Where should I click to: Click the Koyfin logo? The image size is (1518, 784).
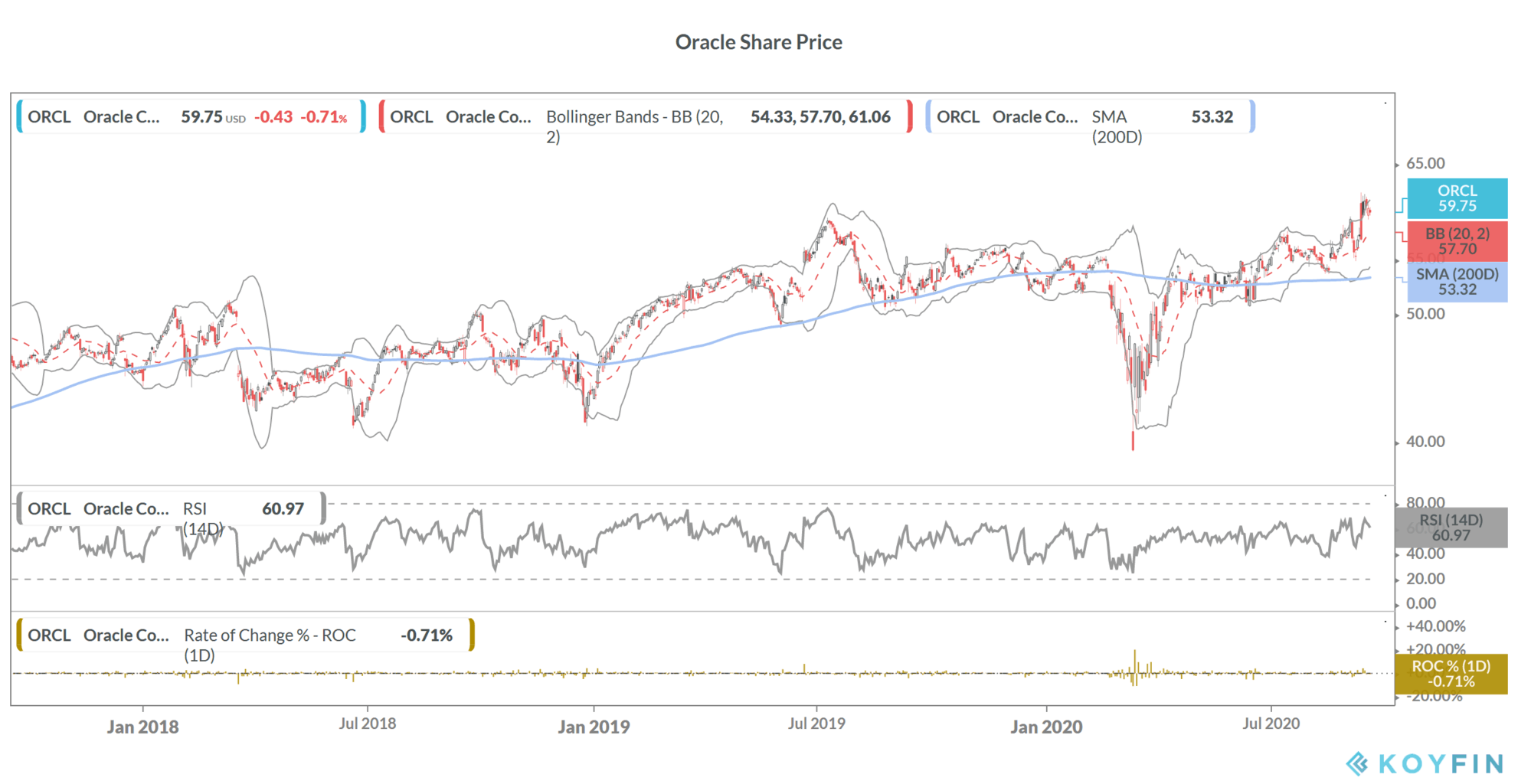pos(1425,763)
